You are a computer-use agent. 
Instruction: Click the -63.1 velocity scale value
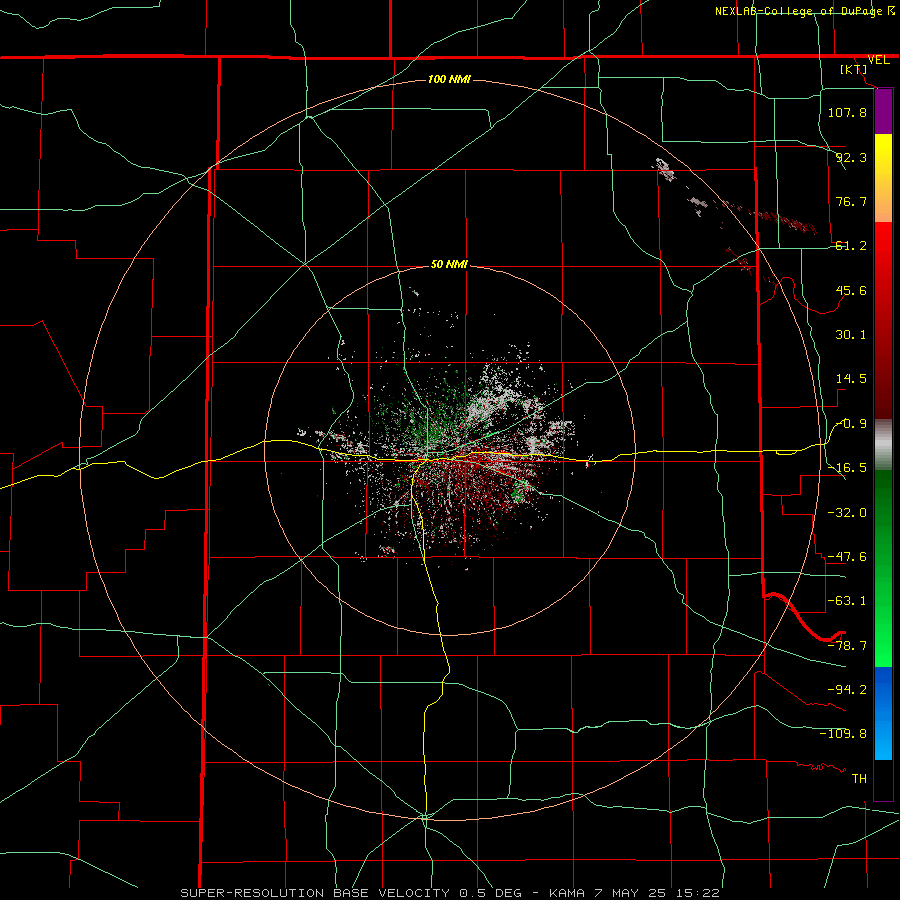tap(847, 601)
